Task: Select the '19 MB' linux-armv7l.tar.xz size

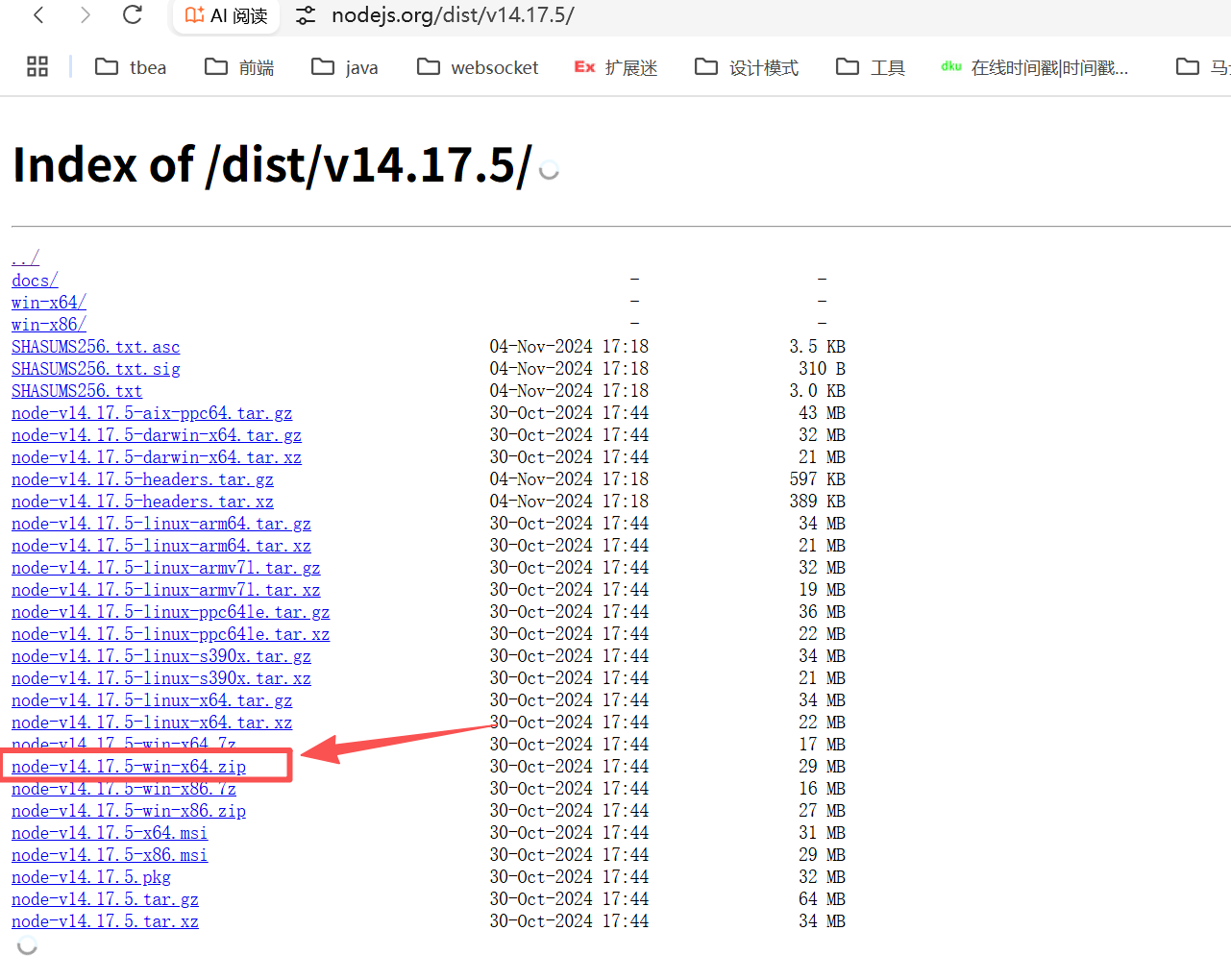Action: (823, 589)
